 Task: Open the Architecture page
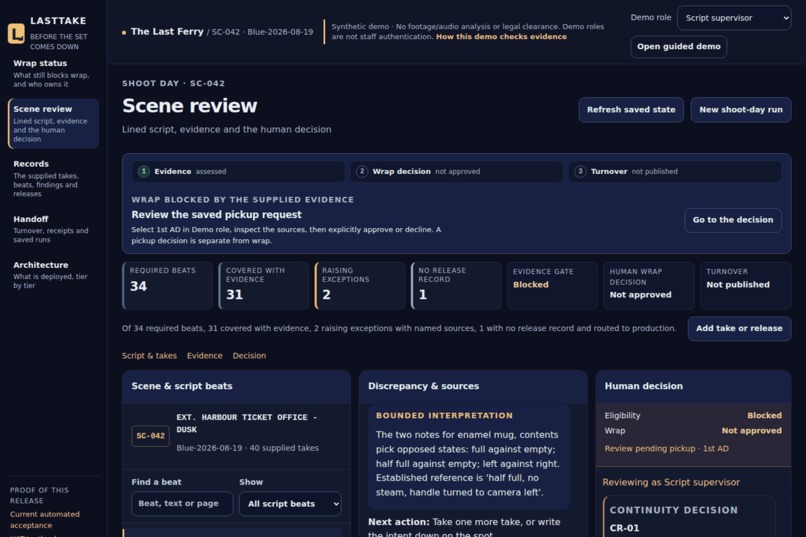[x=53, y=274]
